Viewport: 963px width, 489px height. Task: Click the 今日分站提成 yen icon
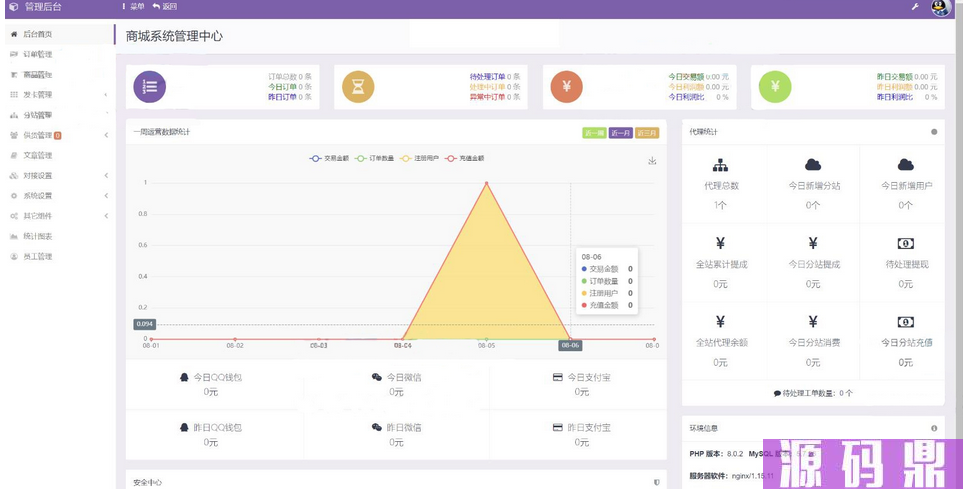click(813, 243)
